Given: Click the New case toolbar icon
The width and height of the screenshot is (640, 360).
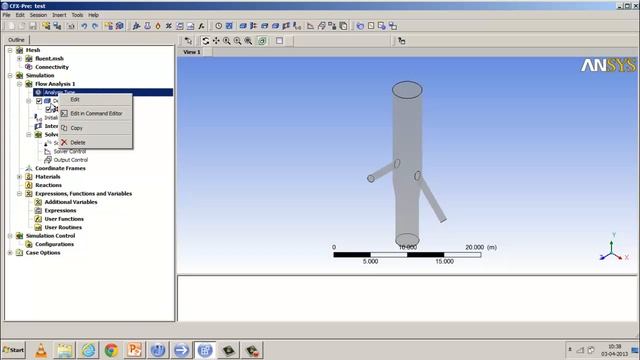Looking at the screenshot, I should (11, 26).
